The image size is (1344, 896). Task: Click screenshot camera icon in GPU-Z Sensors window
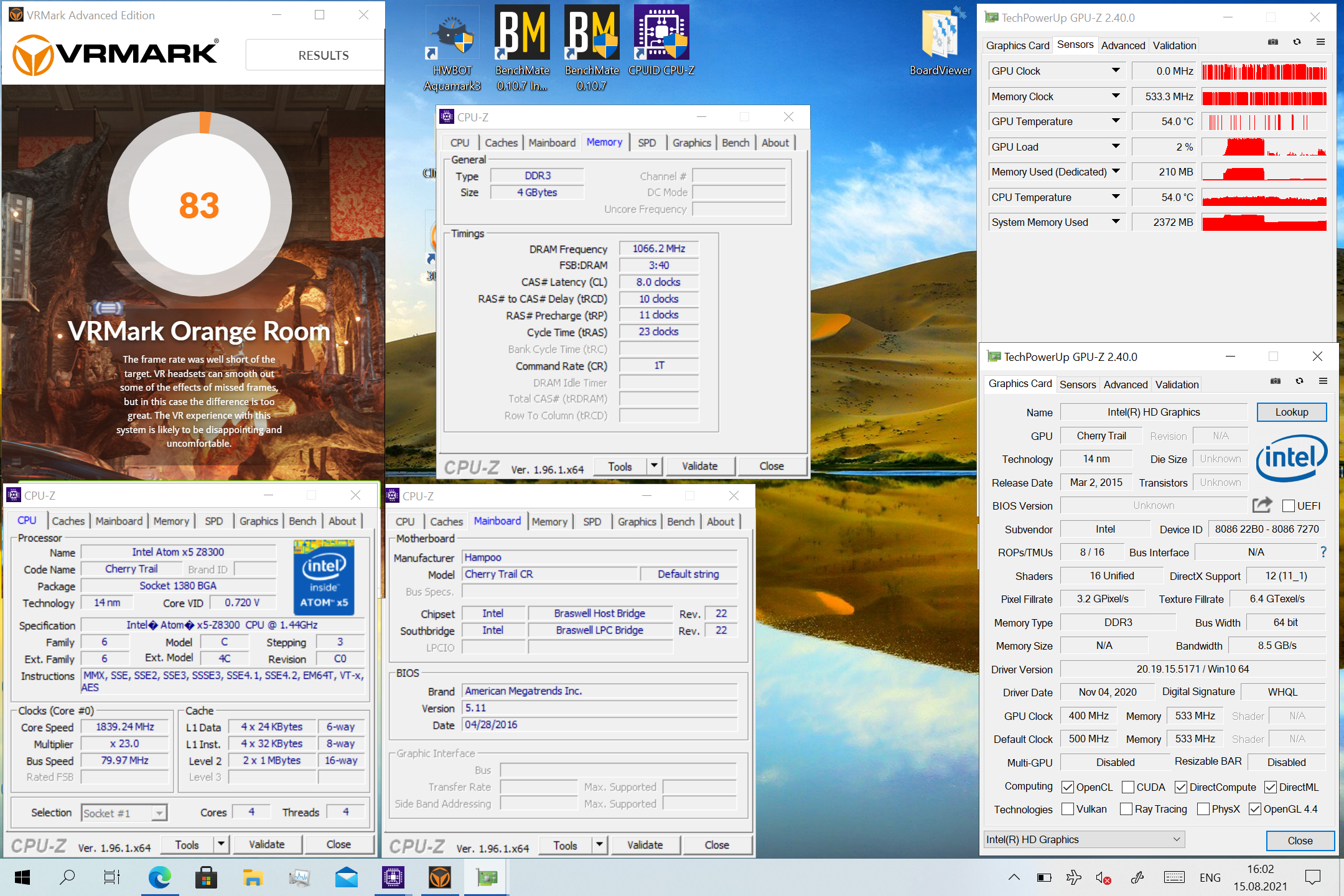point(1273,42)
